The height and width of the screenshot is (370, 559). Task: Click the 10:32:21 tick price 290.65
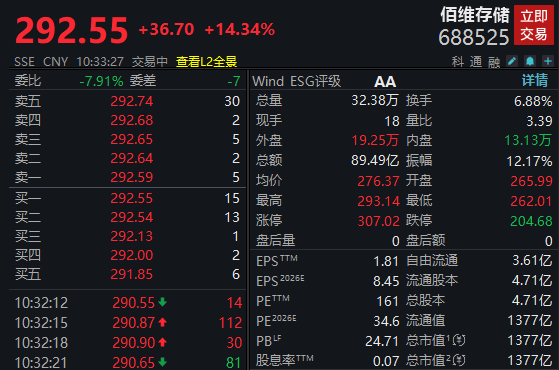click(x=133, y=363)
